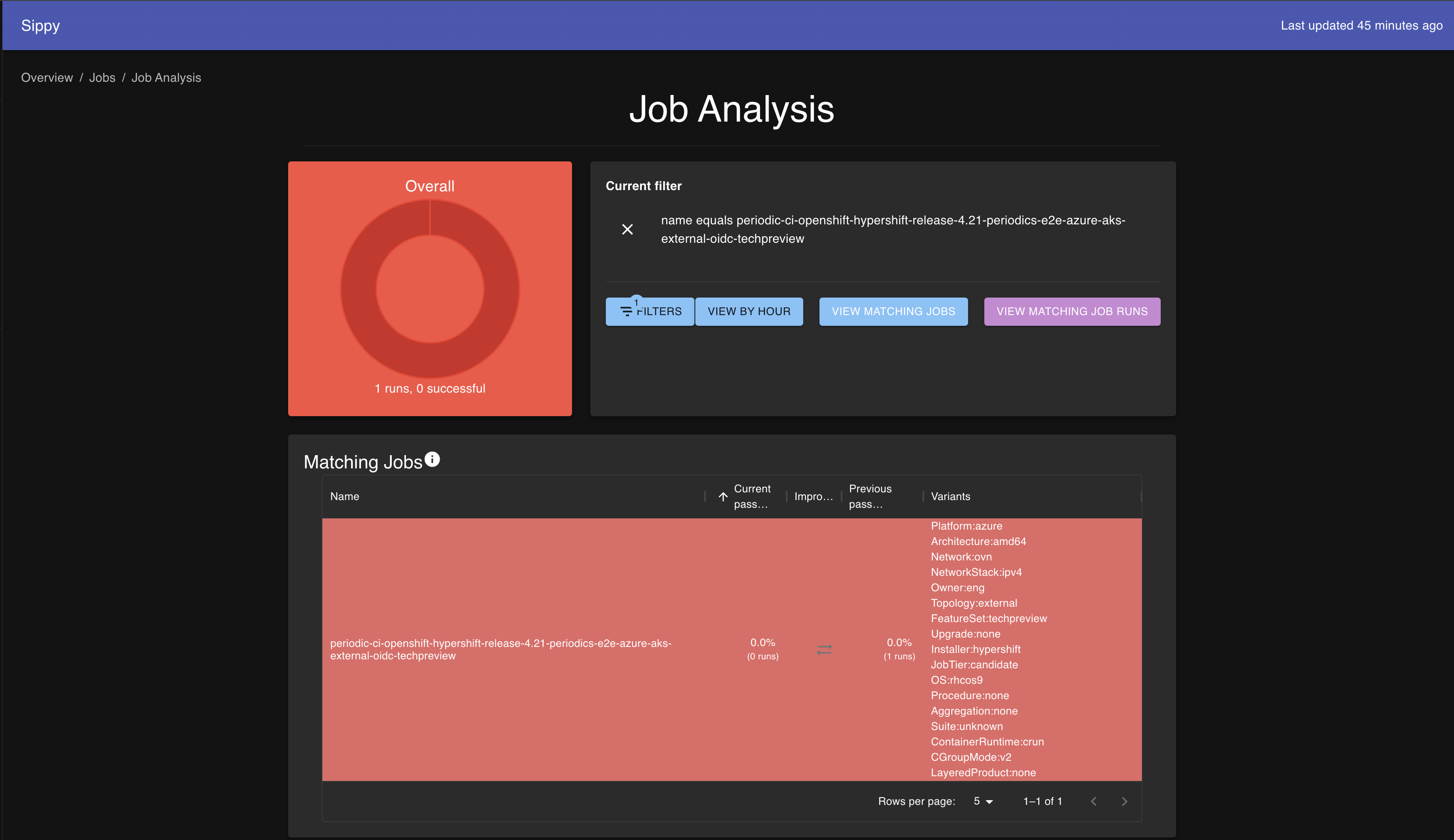Open the Overview breadcrumb link
This screenshot has width=1454, height=840.
click(x=47, y=78)
